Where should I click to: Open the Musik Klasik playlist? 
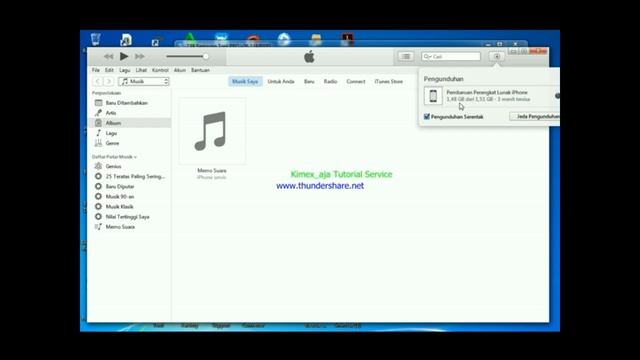[129, 207]
